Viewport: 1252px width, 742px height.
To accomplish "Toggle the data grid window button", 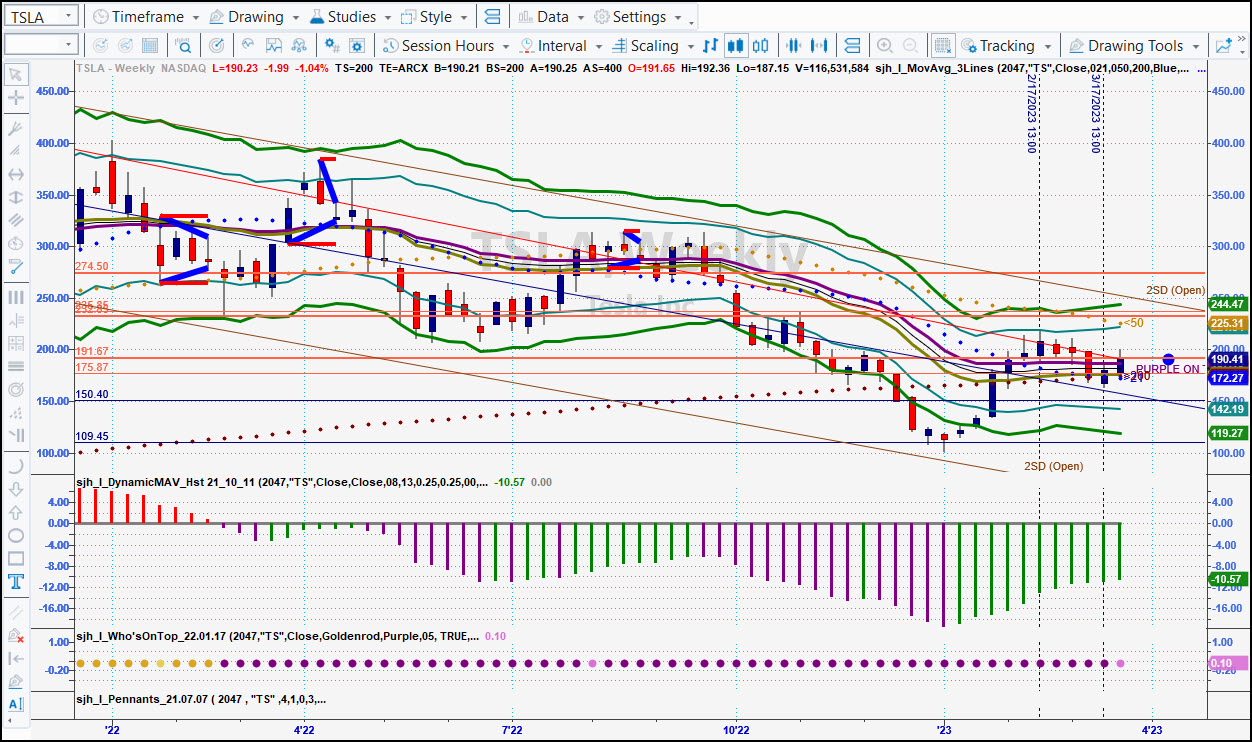I will point(942,45).
